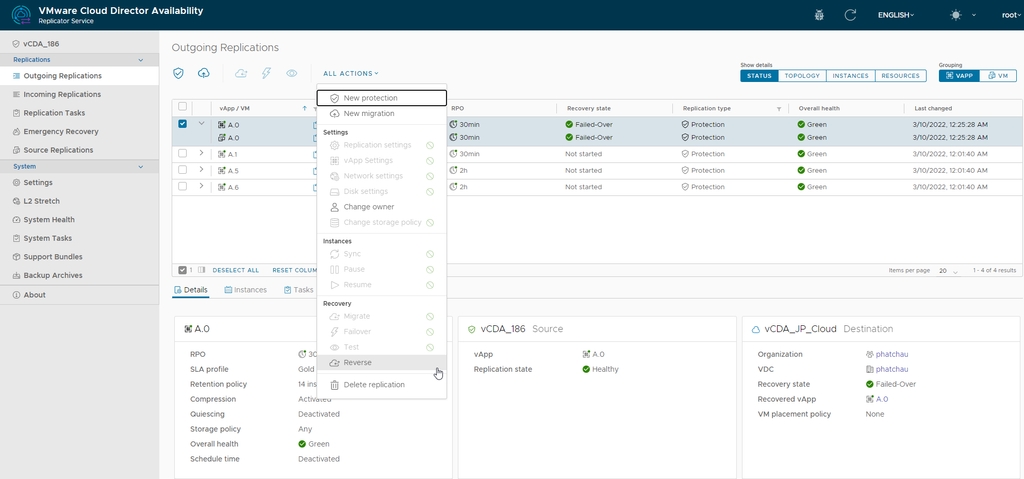Image resolution: width=1024 pixels, height=479 pixels.
Task: Open Backup Archives from the sidebar
Action: click(x=53, y=275)
